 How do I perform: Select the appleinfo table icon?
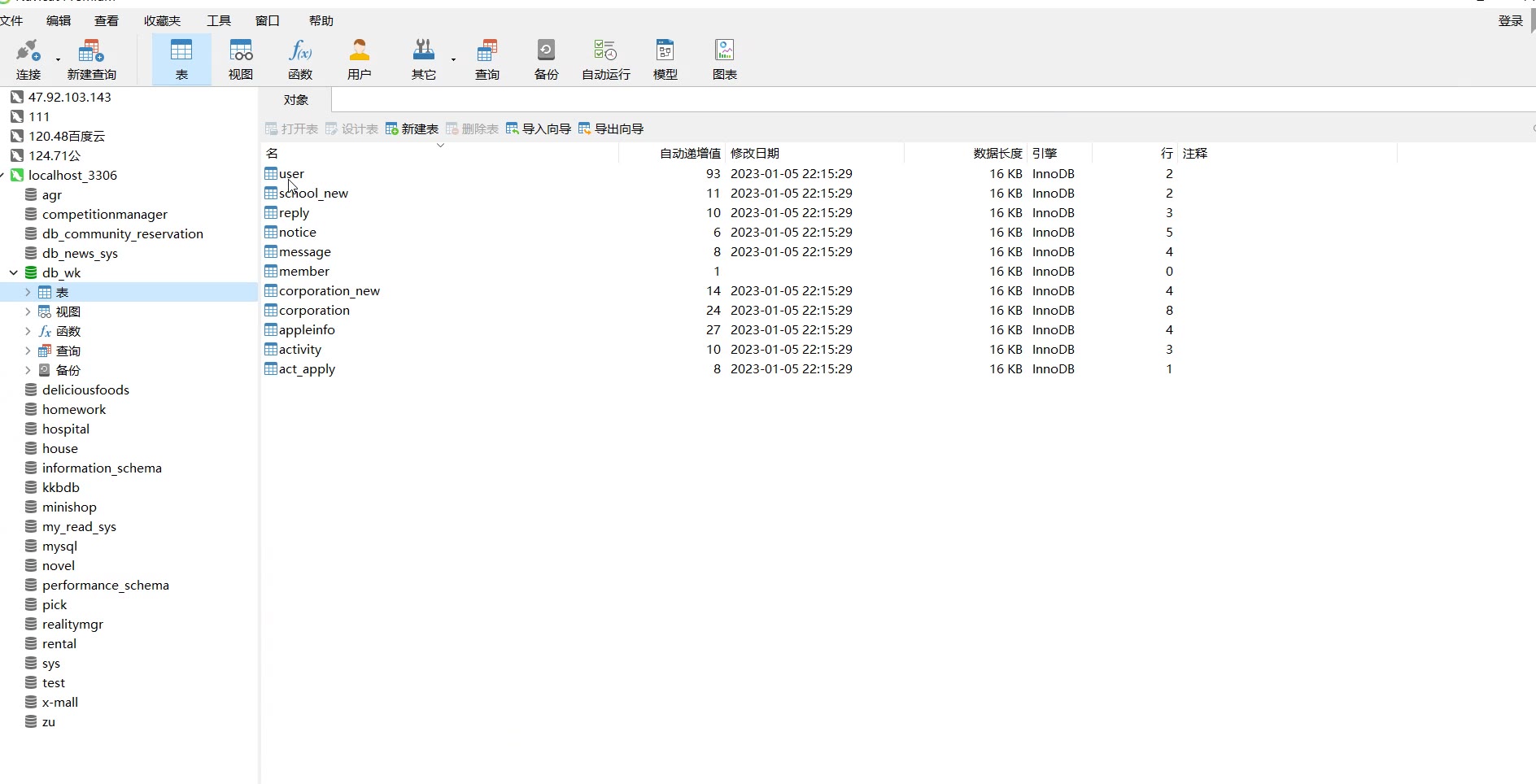[271, 329]
